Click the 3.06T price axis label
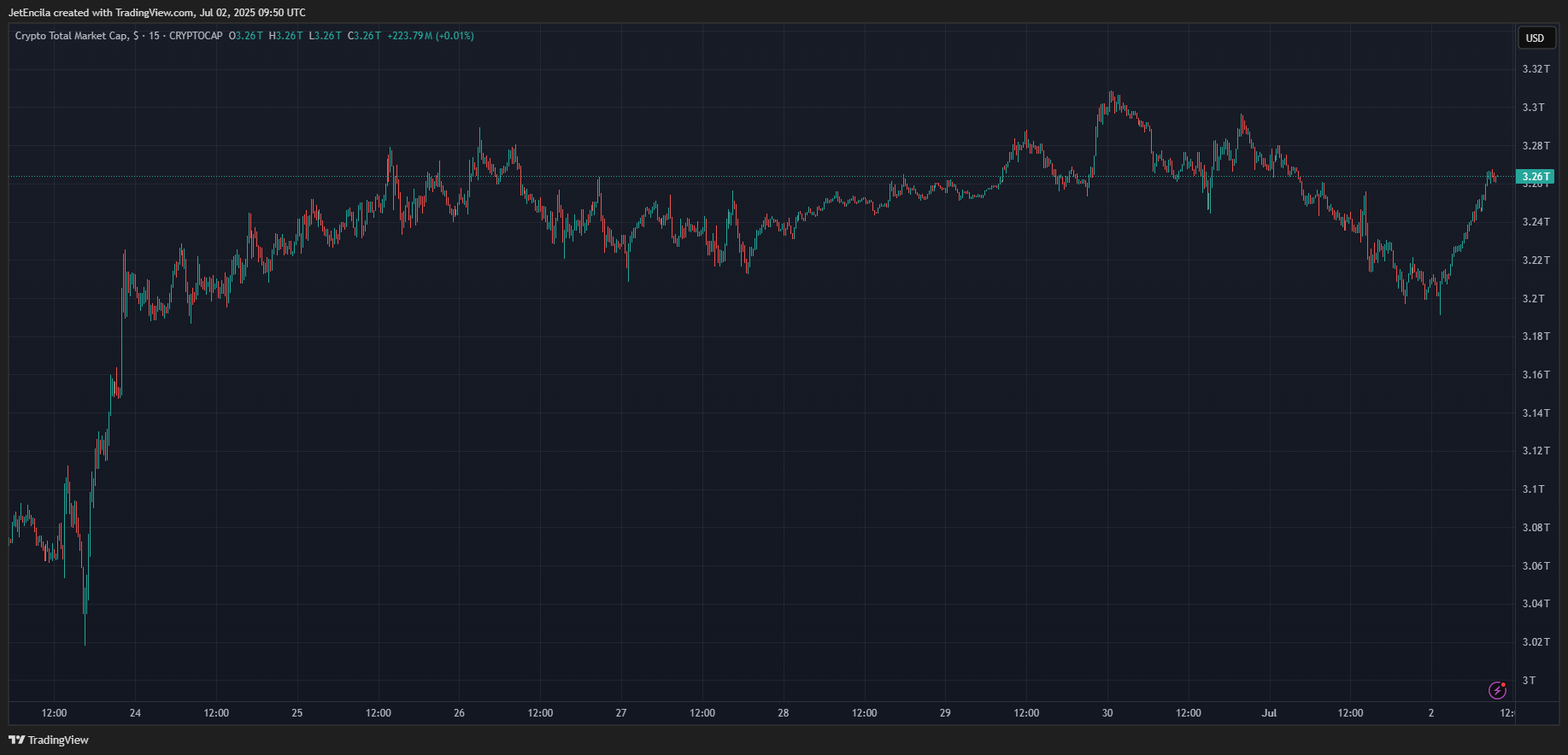The image size is (1568, 755). click(1536, 566)
